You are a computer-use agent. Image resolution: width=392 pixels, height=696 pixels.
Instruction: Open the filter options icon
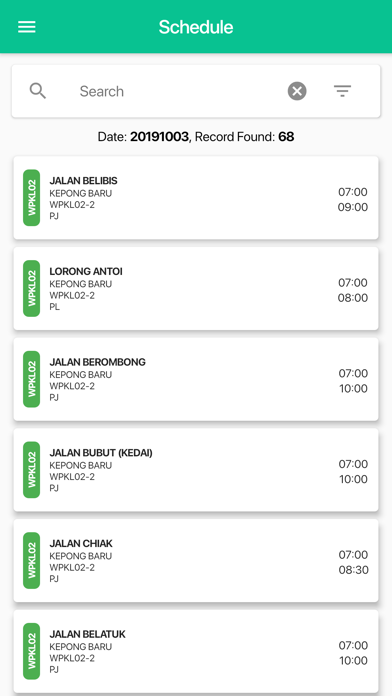(342, 91)
